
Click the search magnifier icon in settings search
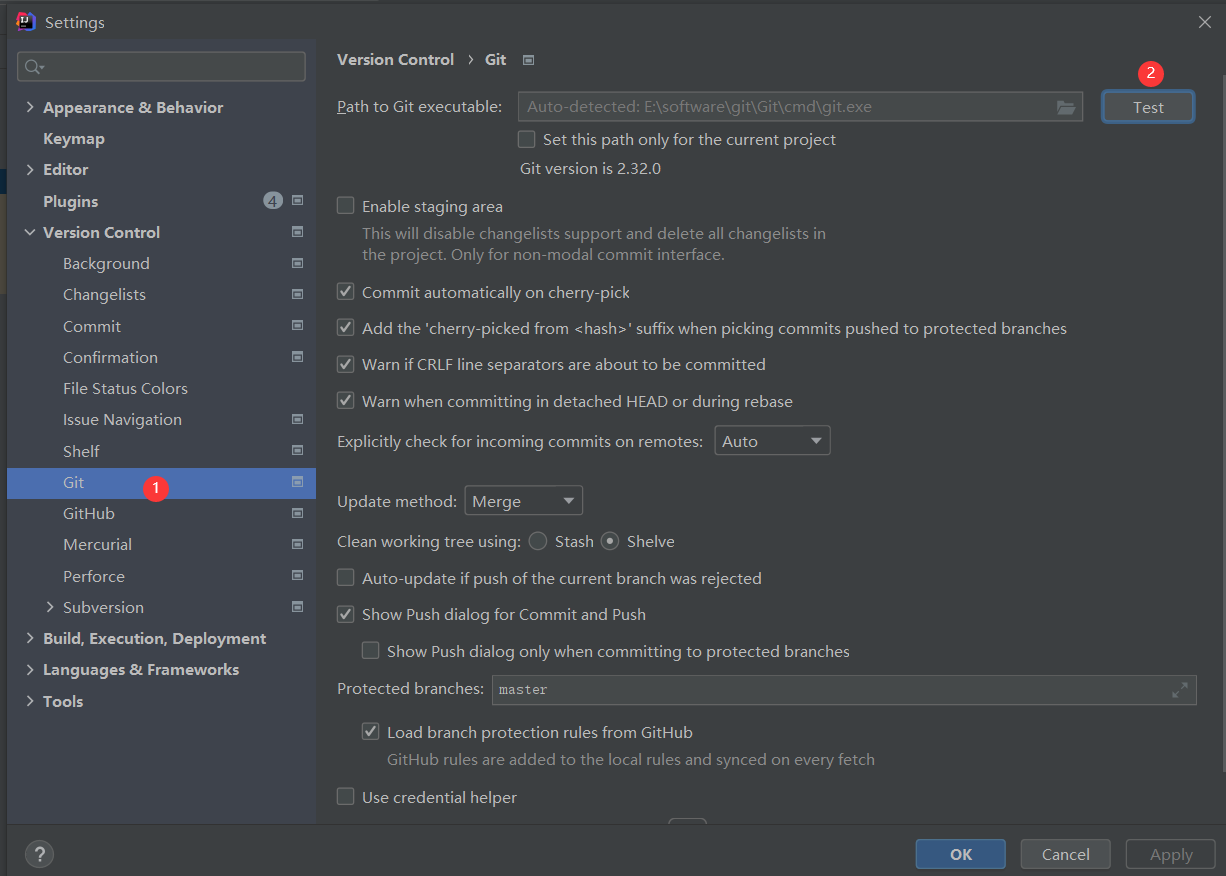[x=34, y=67]
